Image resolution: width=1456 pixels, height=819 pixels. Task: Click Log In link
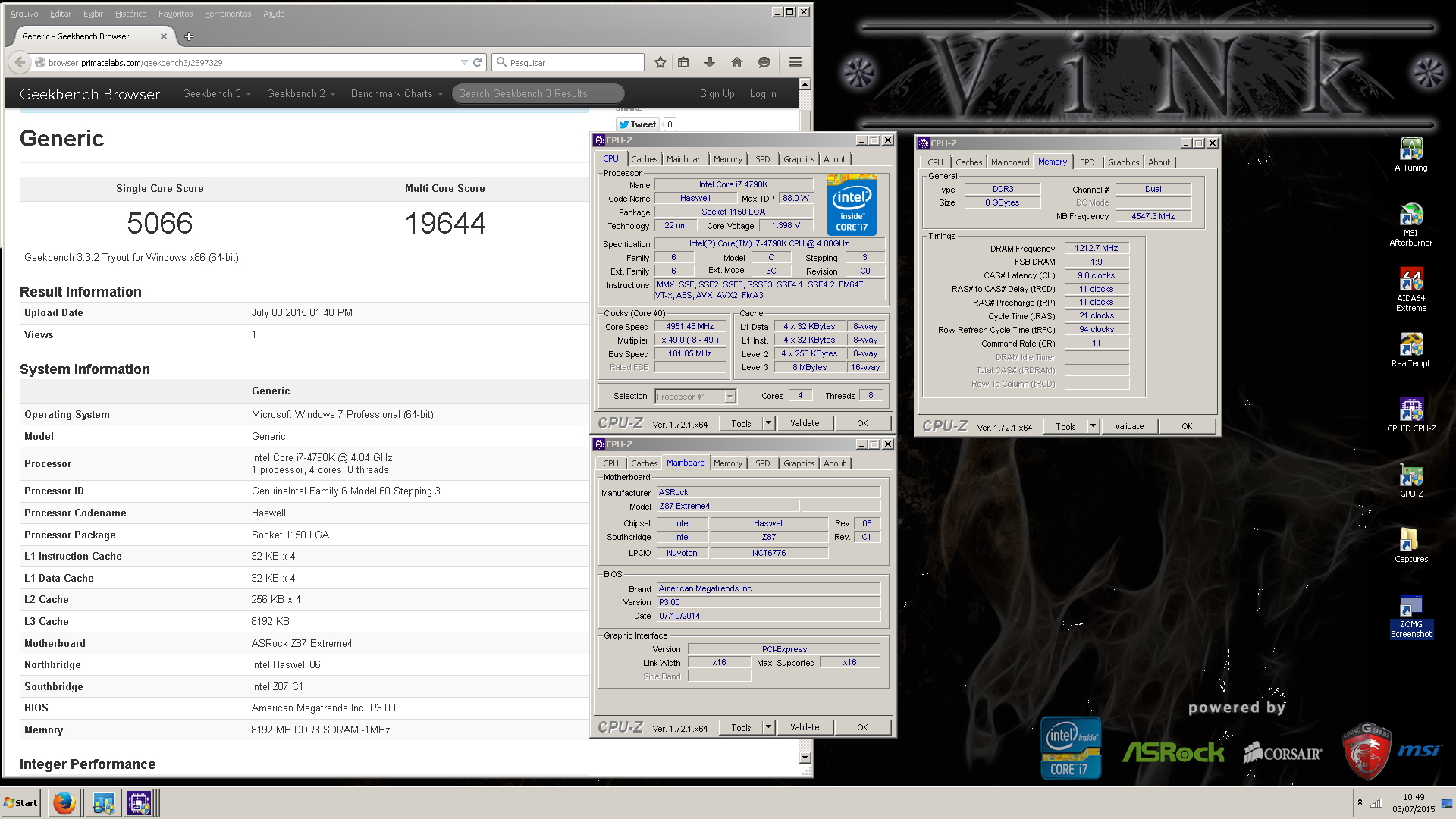(763, 93)
